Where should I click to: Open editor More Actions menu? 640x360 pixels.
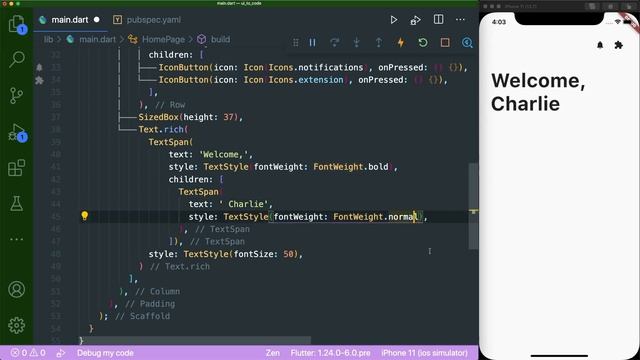pyautogui.click(x=460, y=20)
